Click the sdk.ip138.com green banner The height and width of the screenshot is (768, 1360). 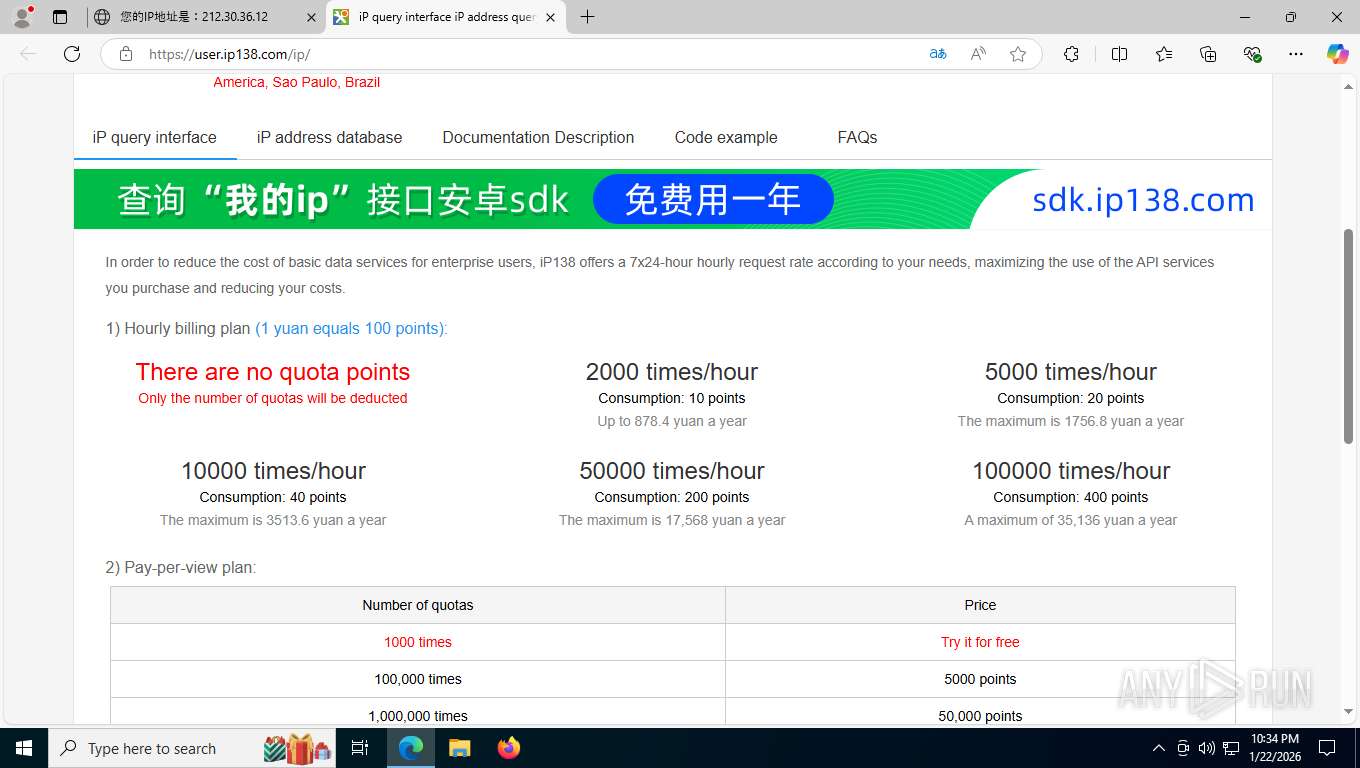[672, 199]
